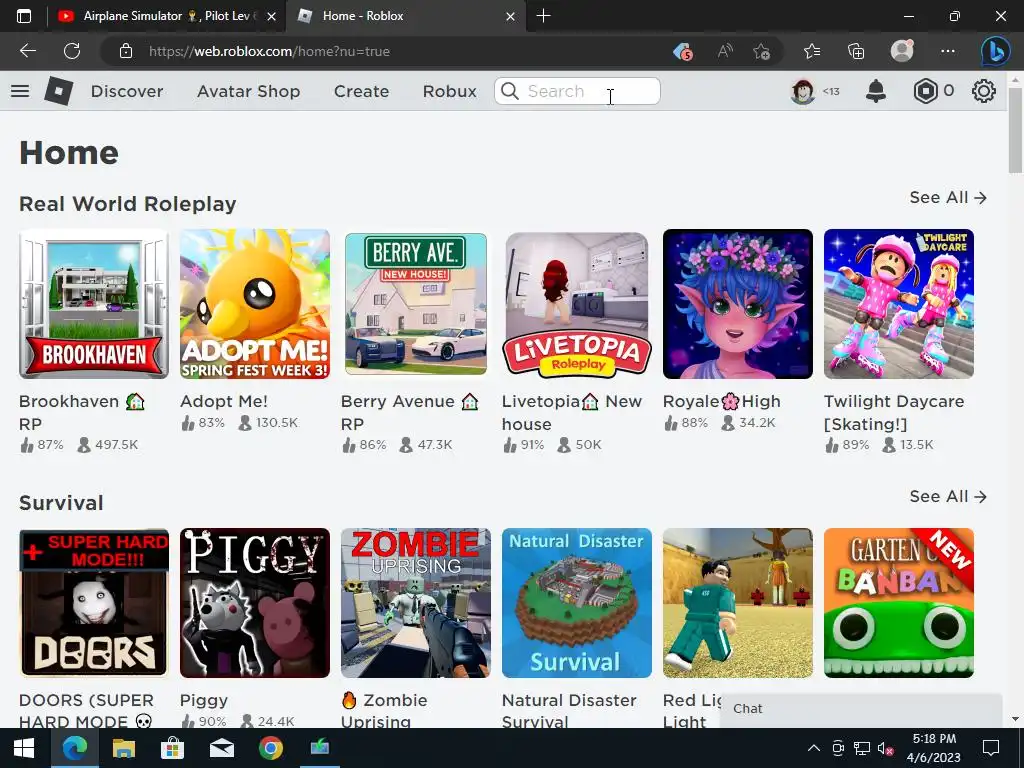
Task: Open the tab actions menu icon
Action: 24,16
